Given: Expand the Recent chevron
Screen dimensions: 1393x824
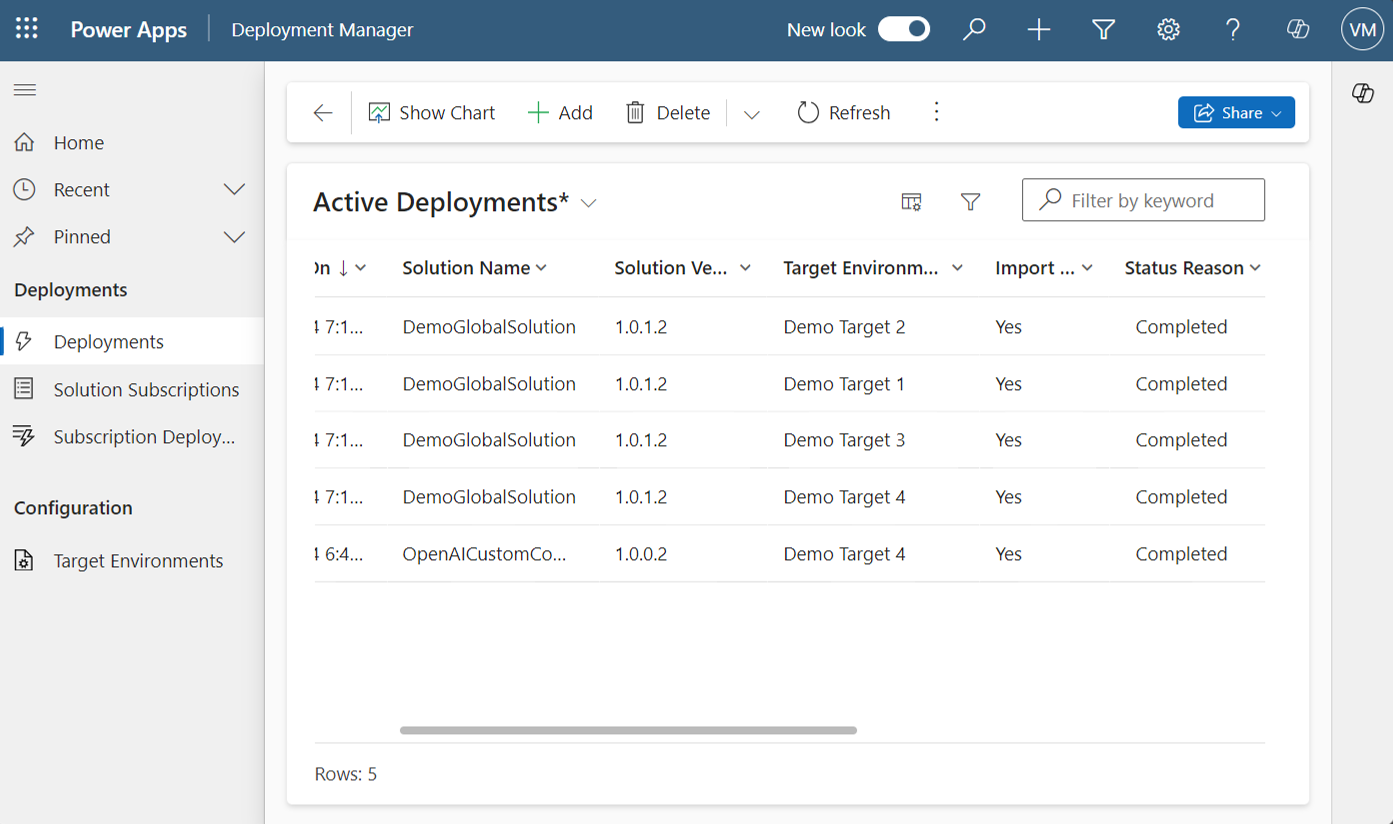Looking at the screenshot, I should pyautogui.click(x=234, y=190).
